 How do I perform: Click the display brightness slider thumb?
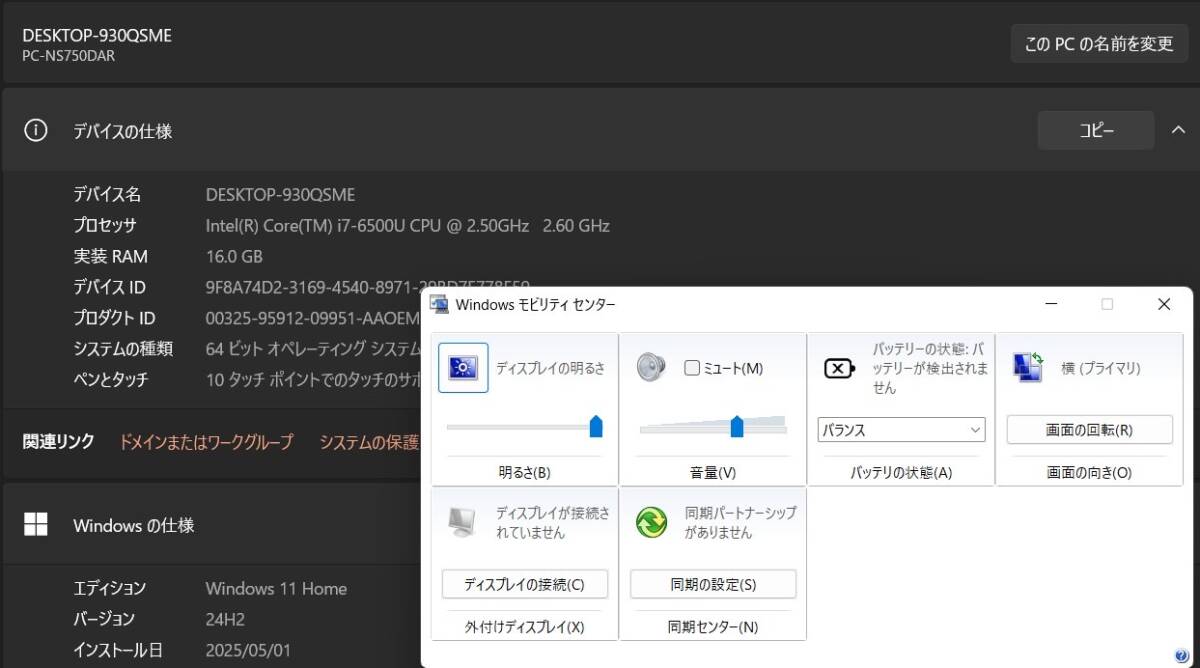coord(596,426)
